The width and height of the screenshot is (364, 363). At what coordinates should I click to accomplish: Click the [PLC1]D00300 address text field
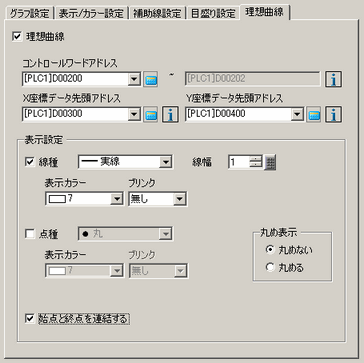click(x=75, y=115)
